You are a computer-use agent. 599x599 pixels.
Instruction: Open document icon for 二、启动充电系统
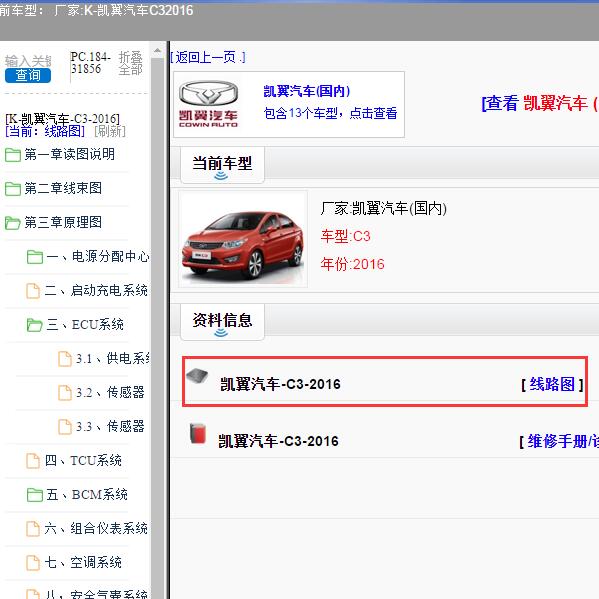click(x=33, y=291)
